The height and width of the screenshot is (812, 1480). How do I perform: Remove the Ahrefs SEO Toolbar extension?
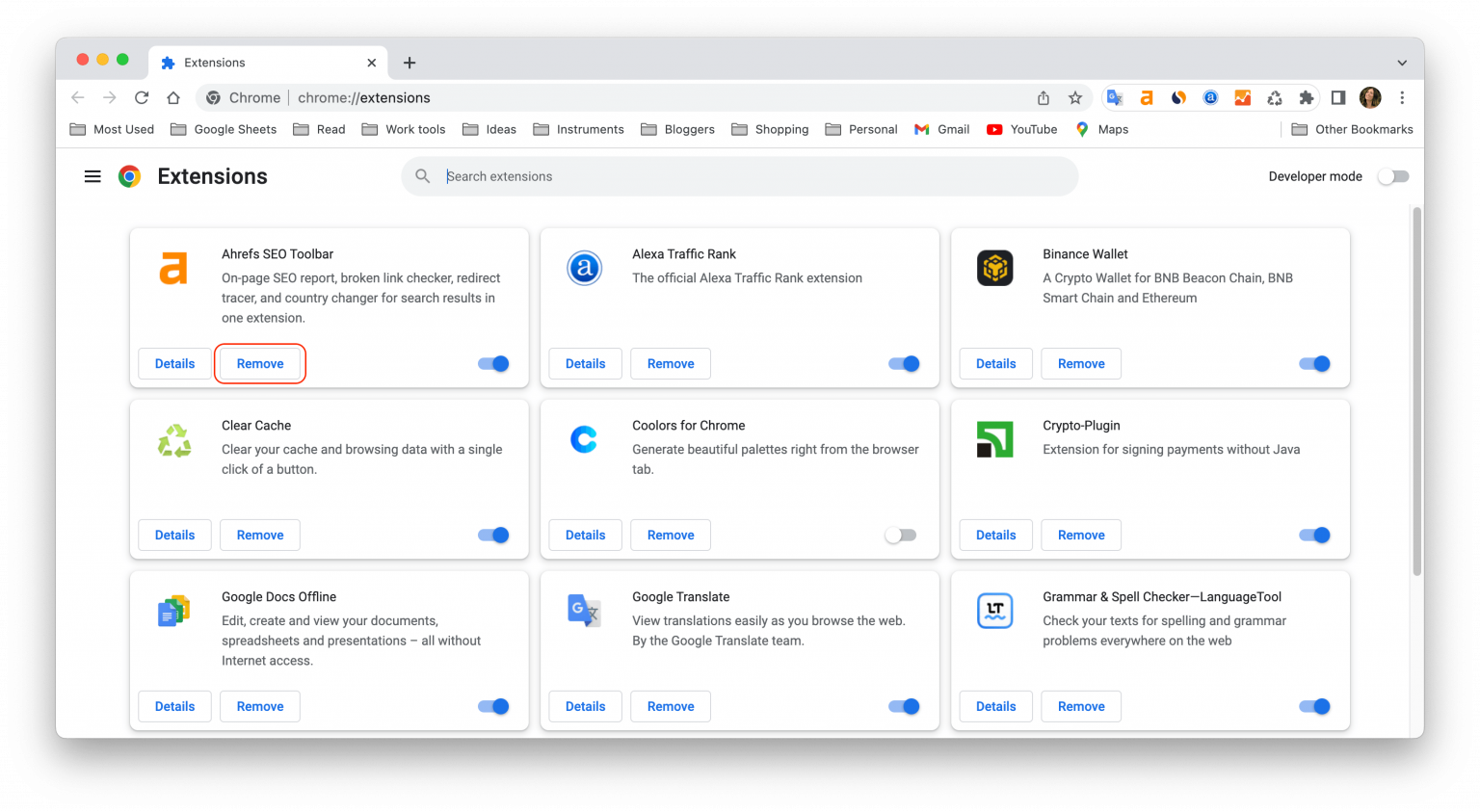[259, 363]
